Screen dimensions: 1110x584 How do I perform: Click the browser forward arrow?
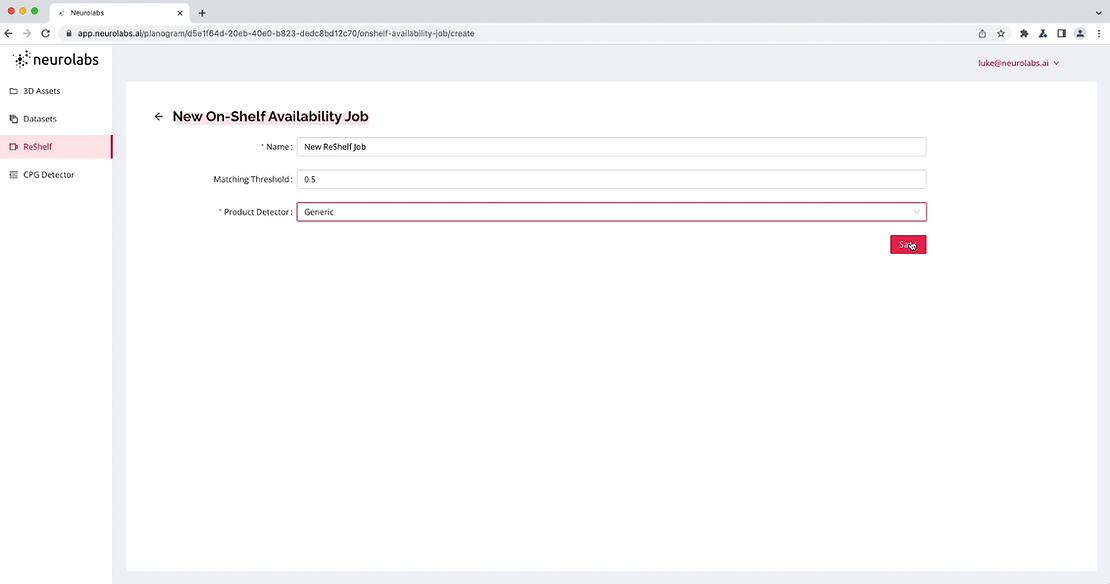tap(27, 33)
